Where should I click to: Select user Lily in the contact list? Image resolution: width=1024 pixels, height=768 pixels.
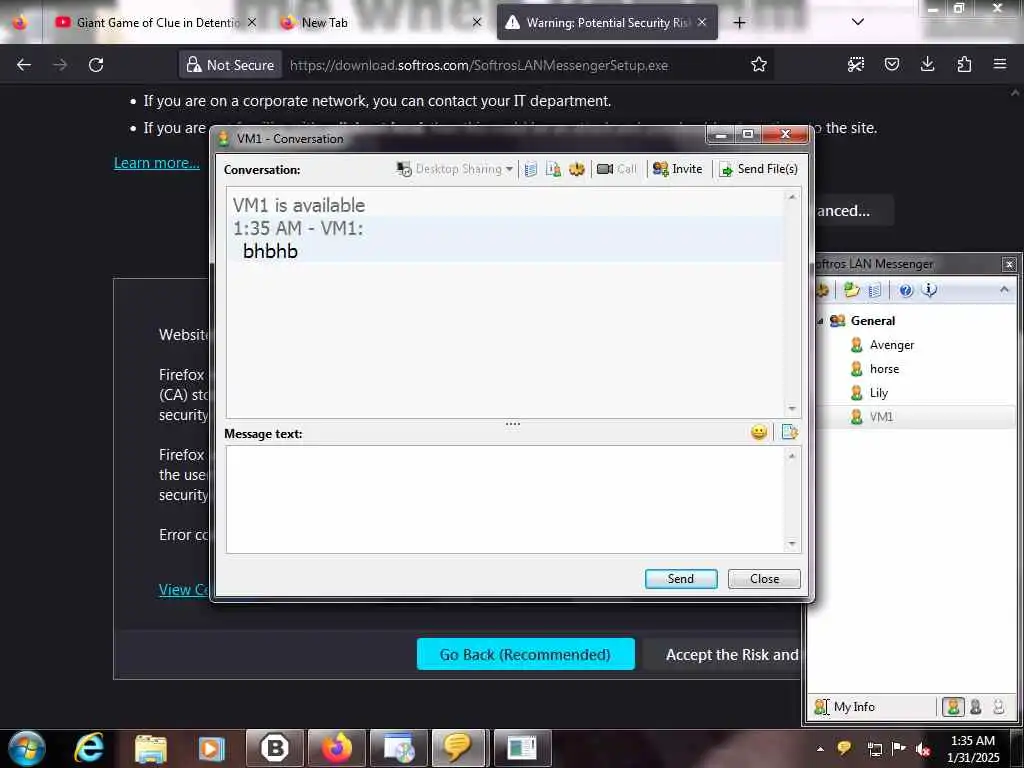pos(878,393)
